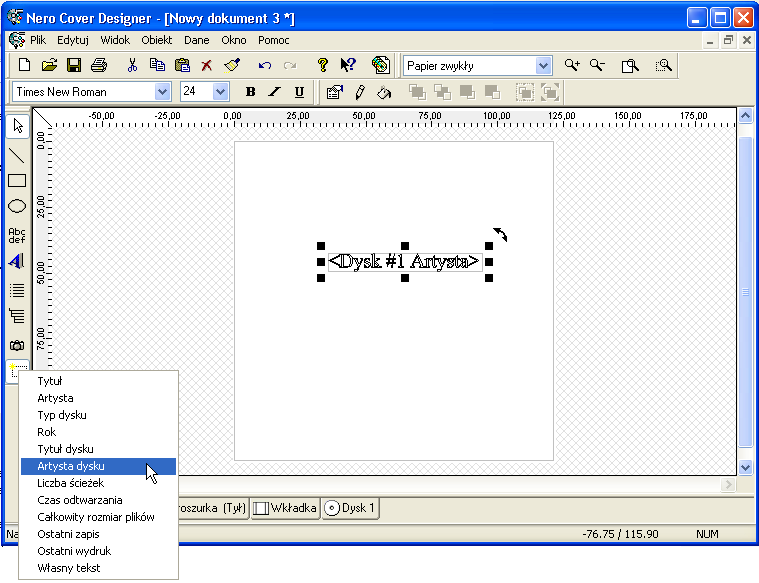Switch to the Wkładka tab
Viewport: 759px width, 583px height.
pyautogui.click(x=285, y=508)
